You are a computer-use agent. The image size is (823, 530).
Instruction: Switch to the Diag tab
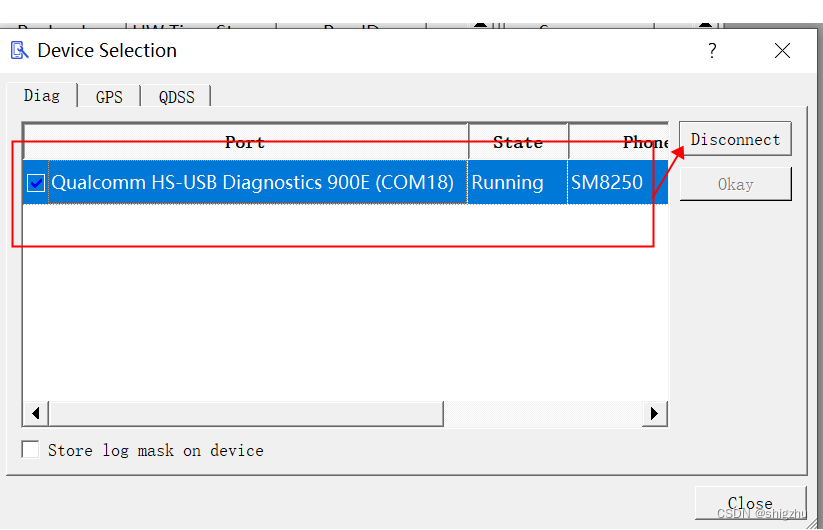click(x=42, y=96)
